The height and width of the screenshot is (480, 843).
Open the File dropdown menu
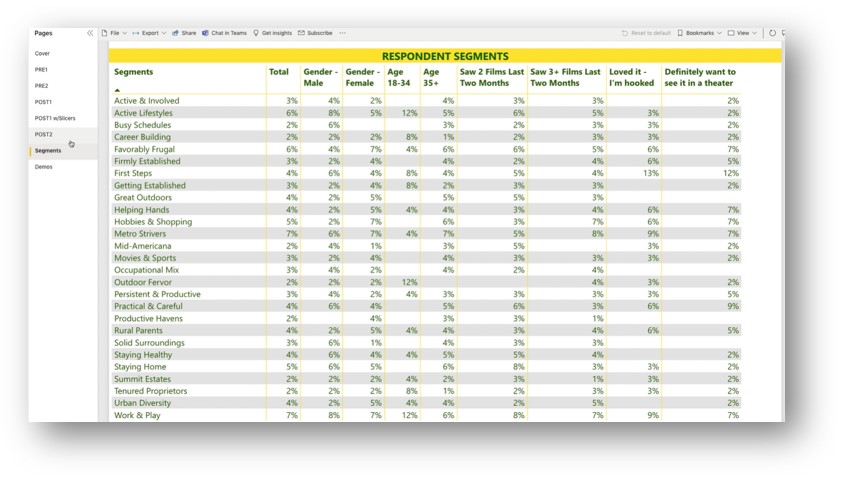(x=114, y=33)
